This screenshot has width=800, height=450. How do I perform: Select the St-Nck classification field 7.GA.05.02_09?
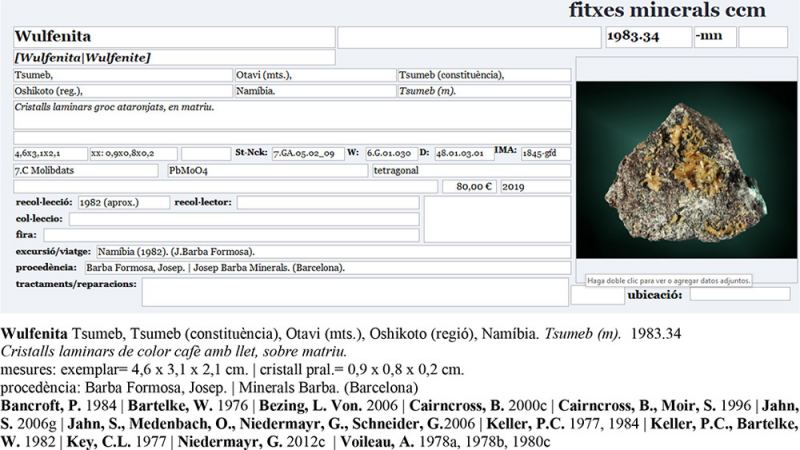(308, 153)
